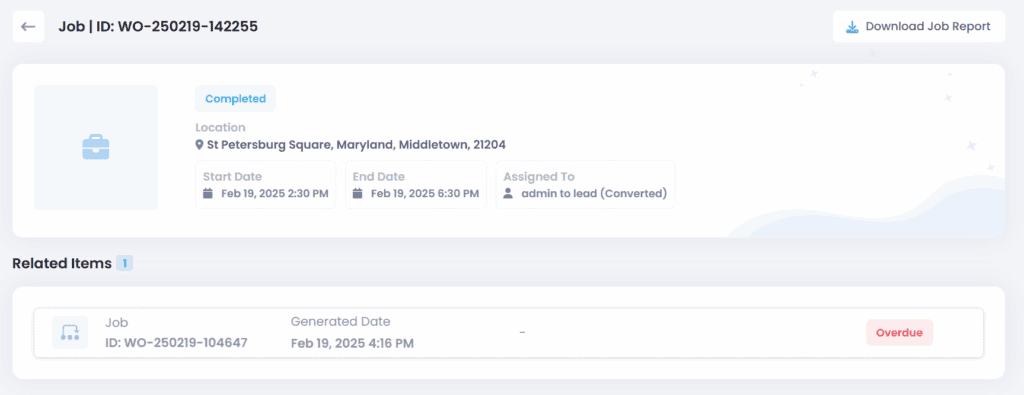Screen dimensions: 1024x395
Task: Click the Generated Date Feb 19, 2025 4:16 PM
Action: click(x=353, y=343)
